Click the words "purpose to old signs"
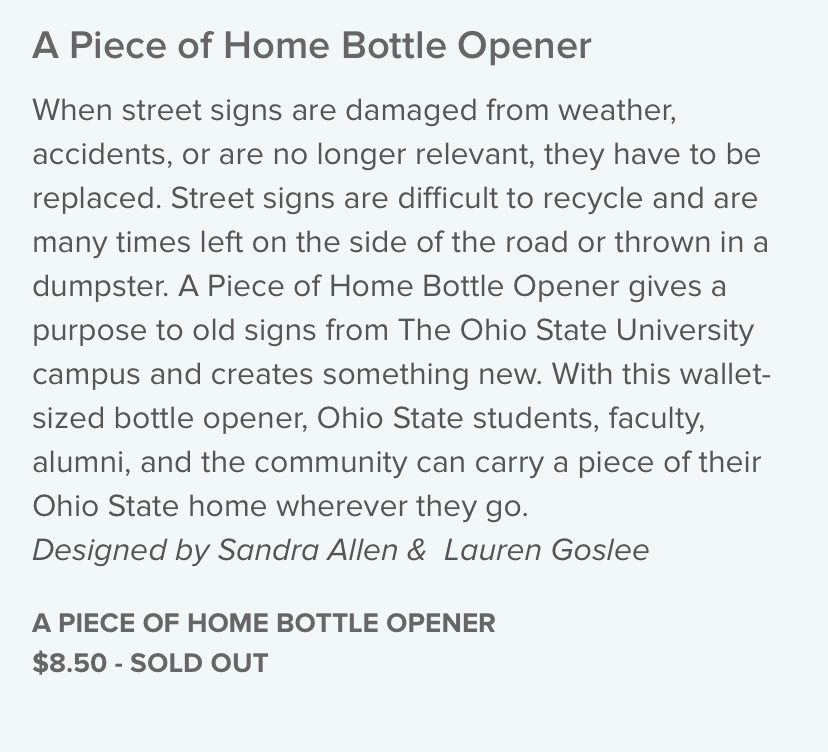 click(174, 332)
